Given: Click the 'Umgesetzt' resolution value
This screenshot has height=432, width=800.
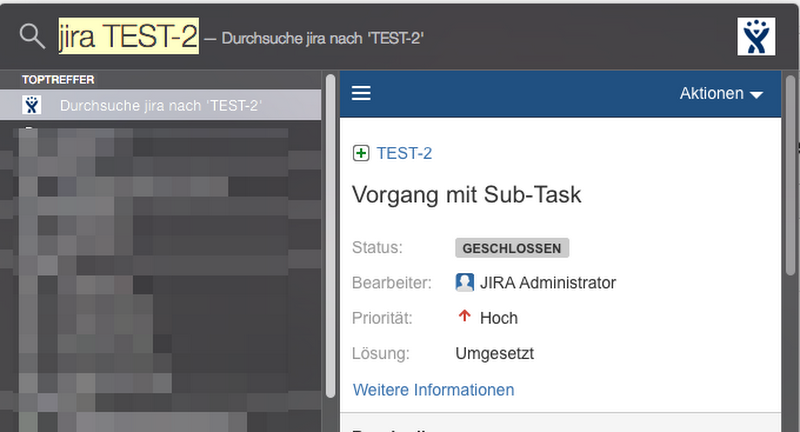Looking at the screenshot, I should 494,353.
